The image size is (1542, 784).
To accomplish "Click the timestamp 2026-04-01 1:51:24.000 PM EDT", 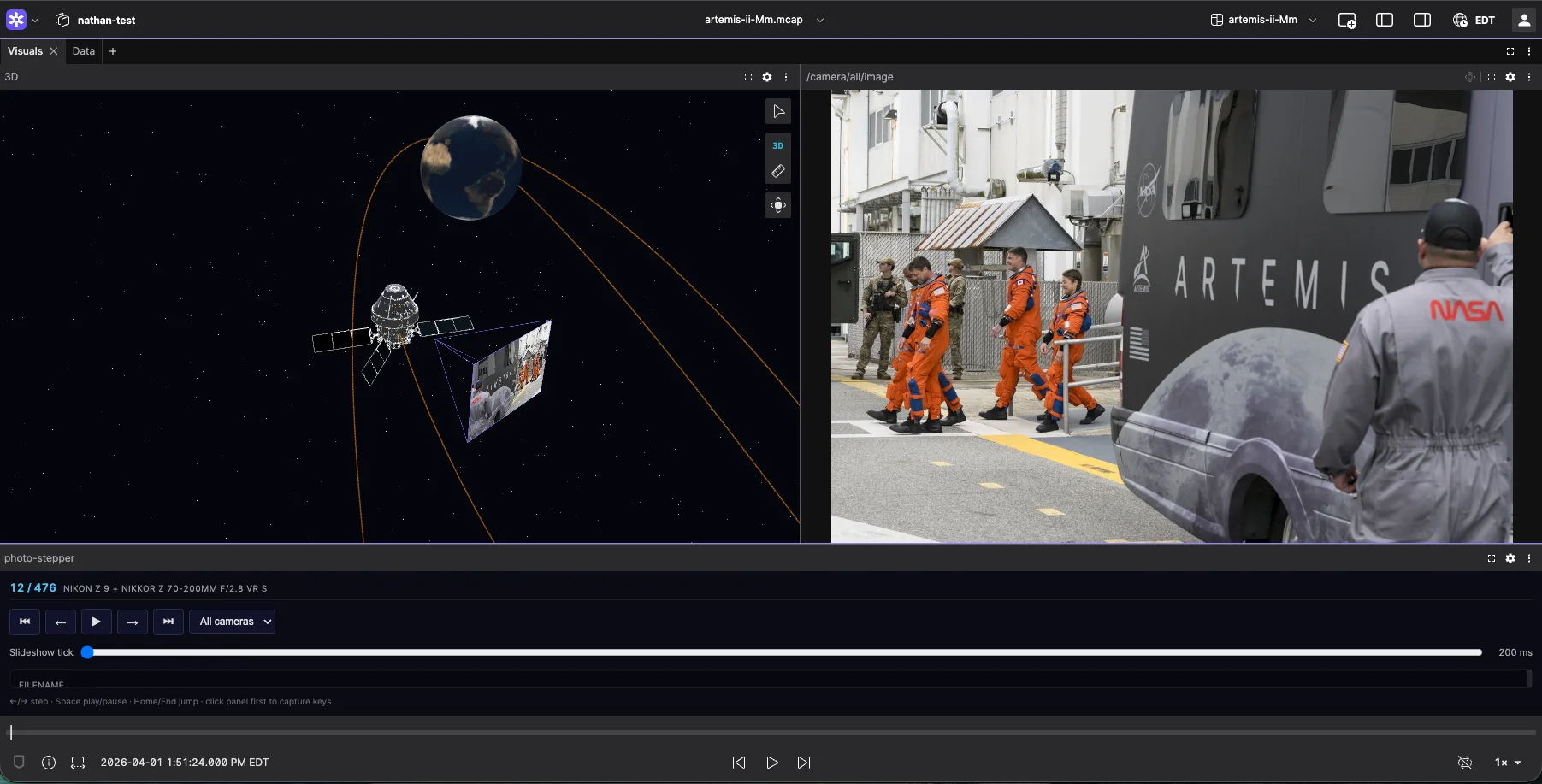I will 185,763.
